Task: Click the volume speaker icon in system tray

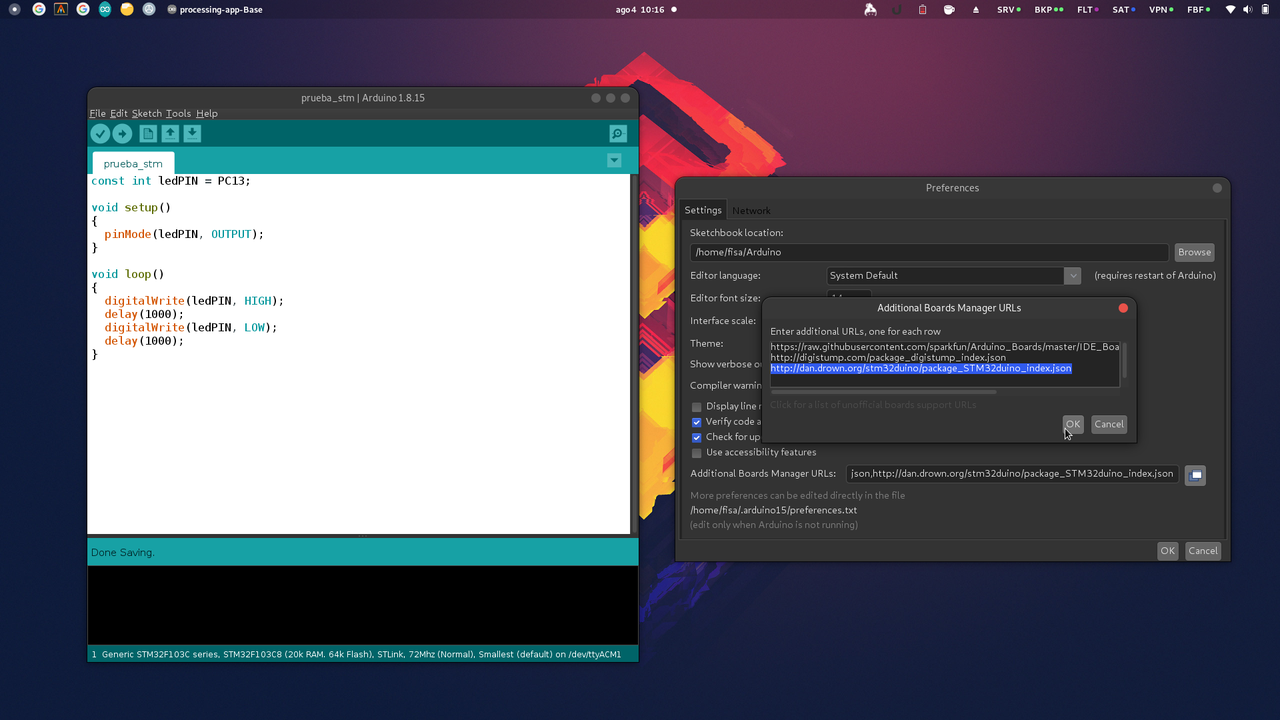Action: click(1248, 9)
